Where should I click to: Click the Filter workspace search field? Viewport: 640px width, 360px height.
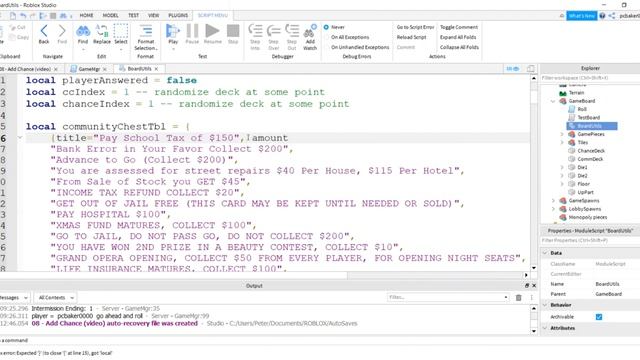[590, 78]
